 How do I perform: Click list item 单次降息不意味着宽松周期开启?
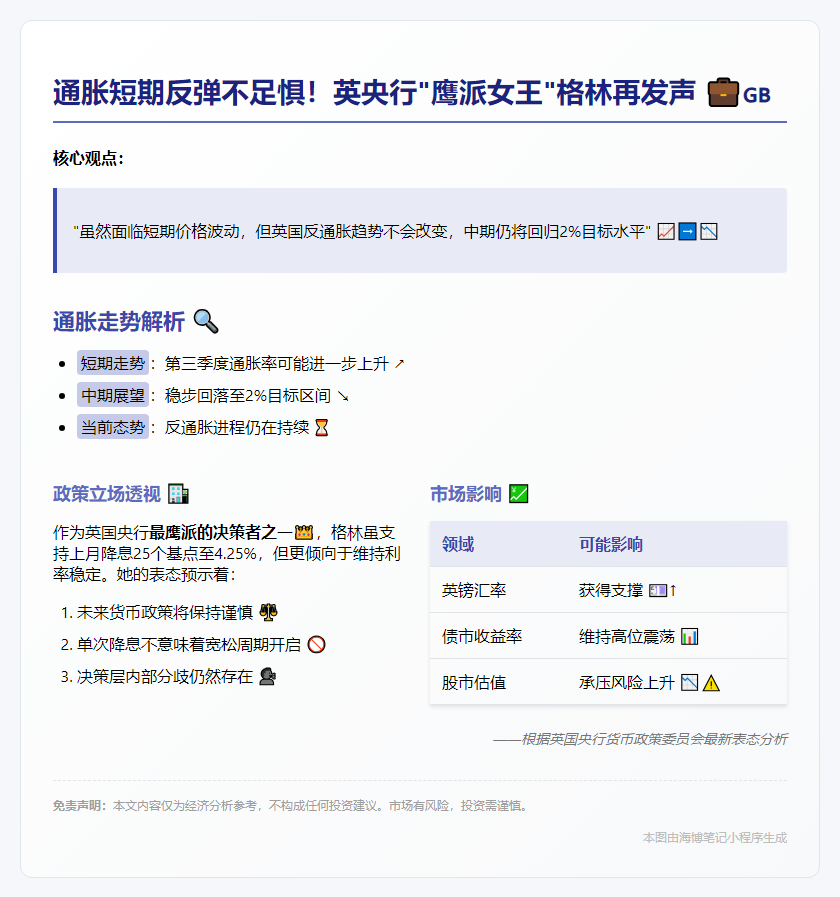[189, 645]
